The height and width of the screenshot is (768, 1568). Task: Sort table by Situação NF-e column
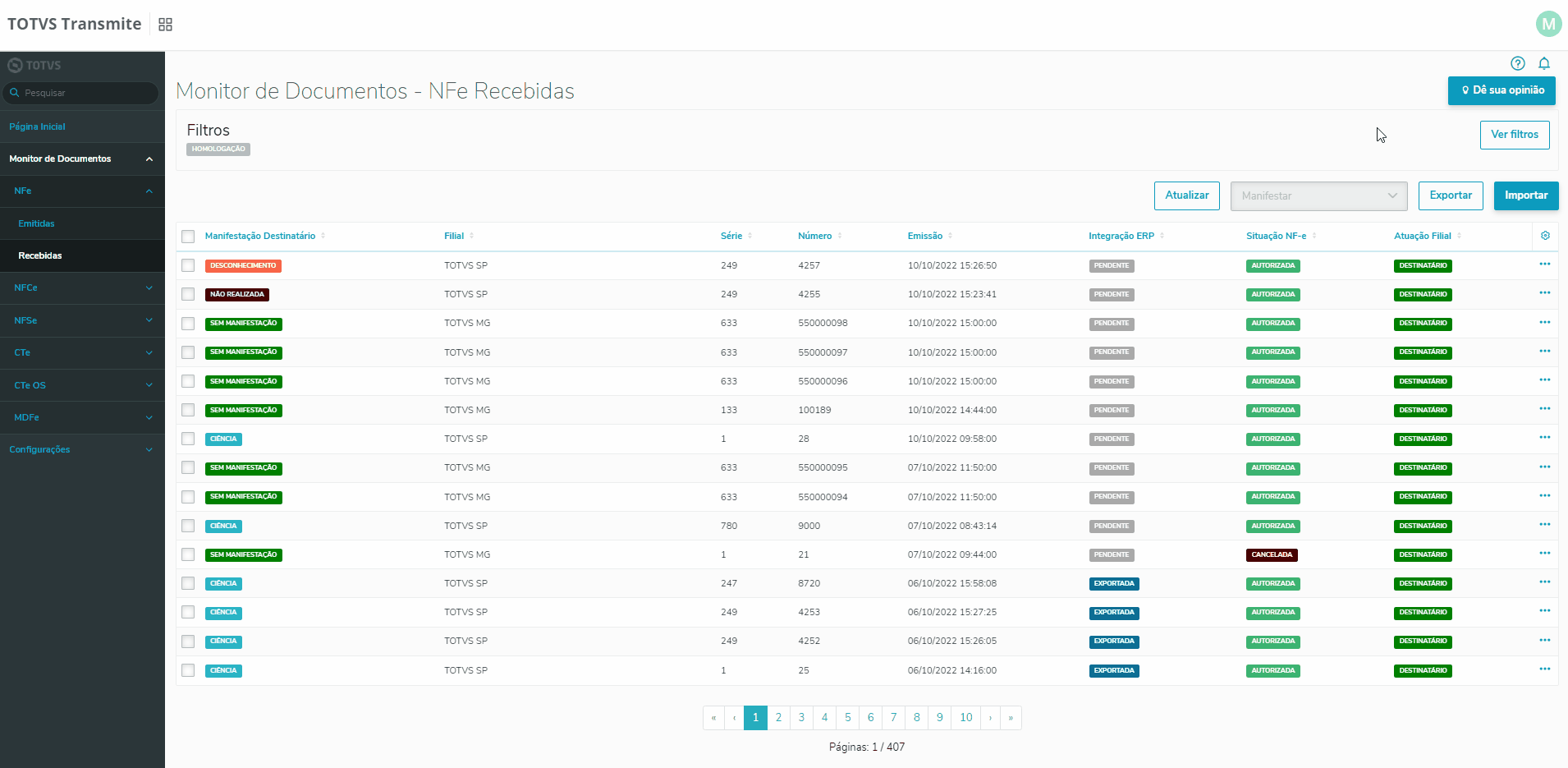(x=1281, y=236)
